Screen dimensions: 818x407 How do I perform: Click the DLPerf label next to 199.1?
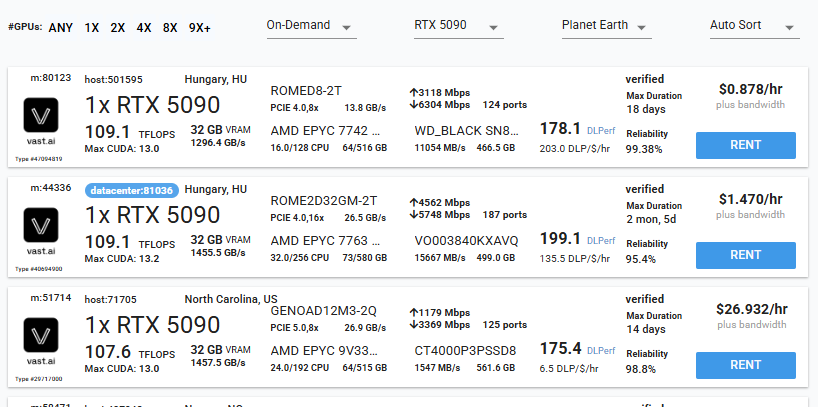coord(601,241)
